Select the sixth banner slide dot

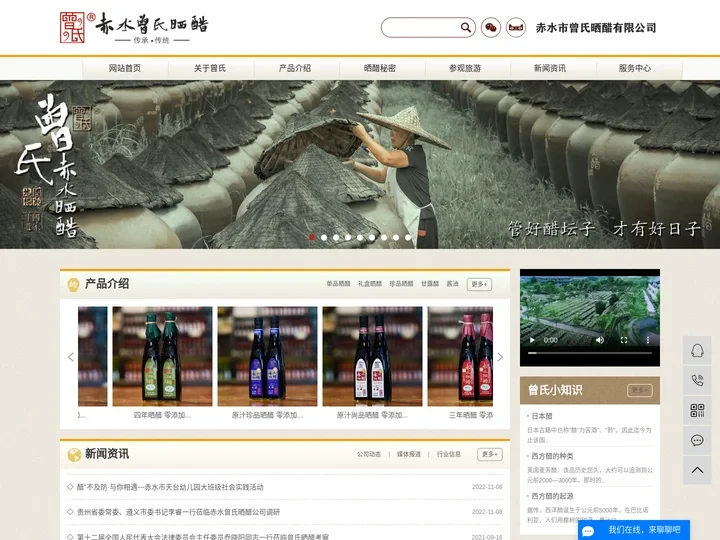tap(372, 237)
